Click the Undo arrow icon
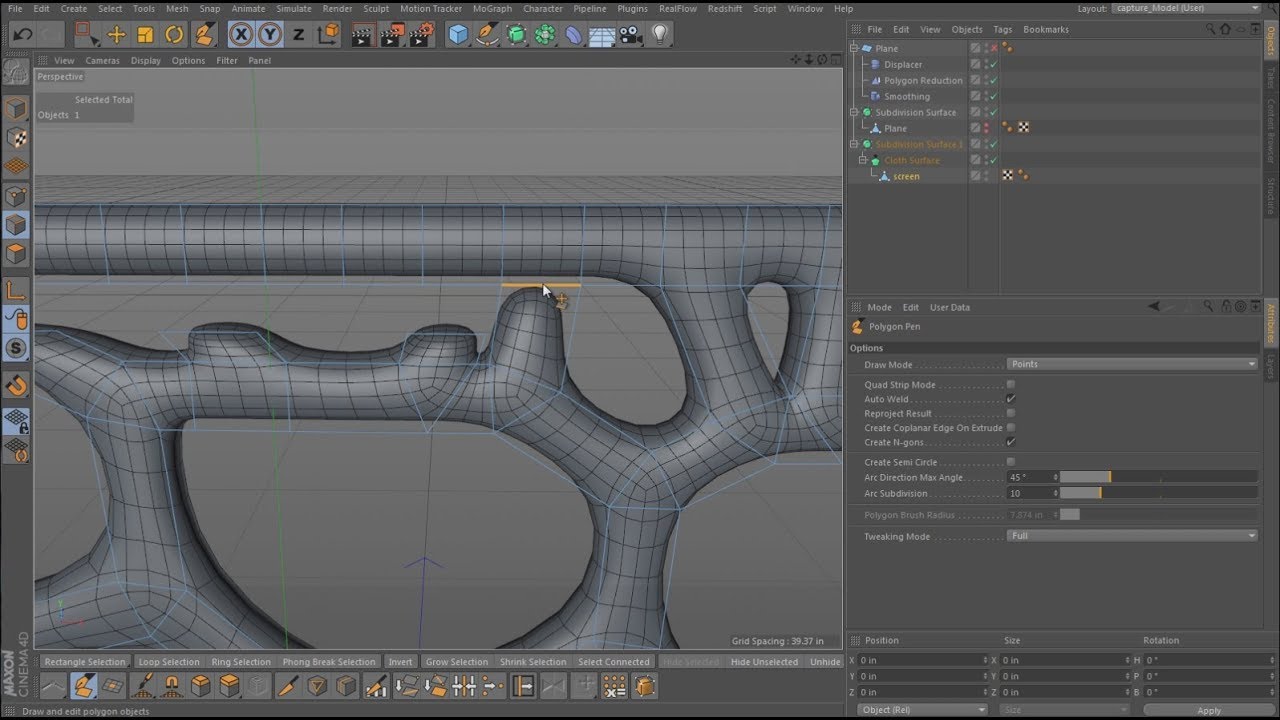Image resolution: width=1280 pixels, height=720 pixels. (x=23, y=35)
